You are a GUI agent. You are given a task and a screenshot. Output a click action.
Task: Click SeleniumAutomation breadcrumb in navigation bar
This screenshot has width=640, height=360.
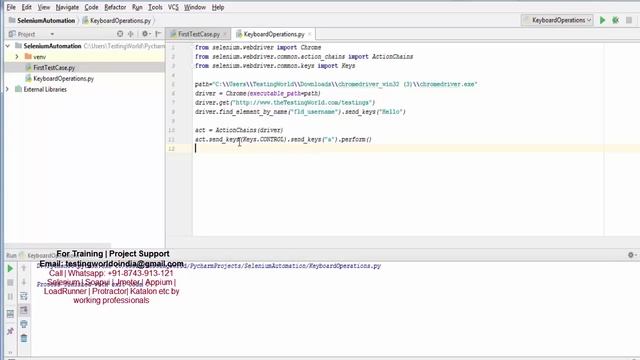(x=42, y=20)
